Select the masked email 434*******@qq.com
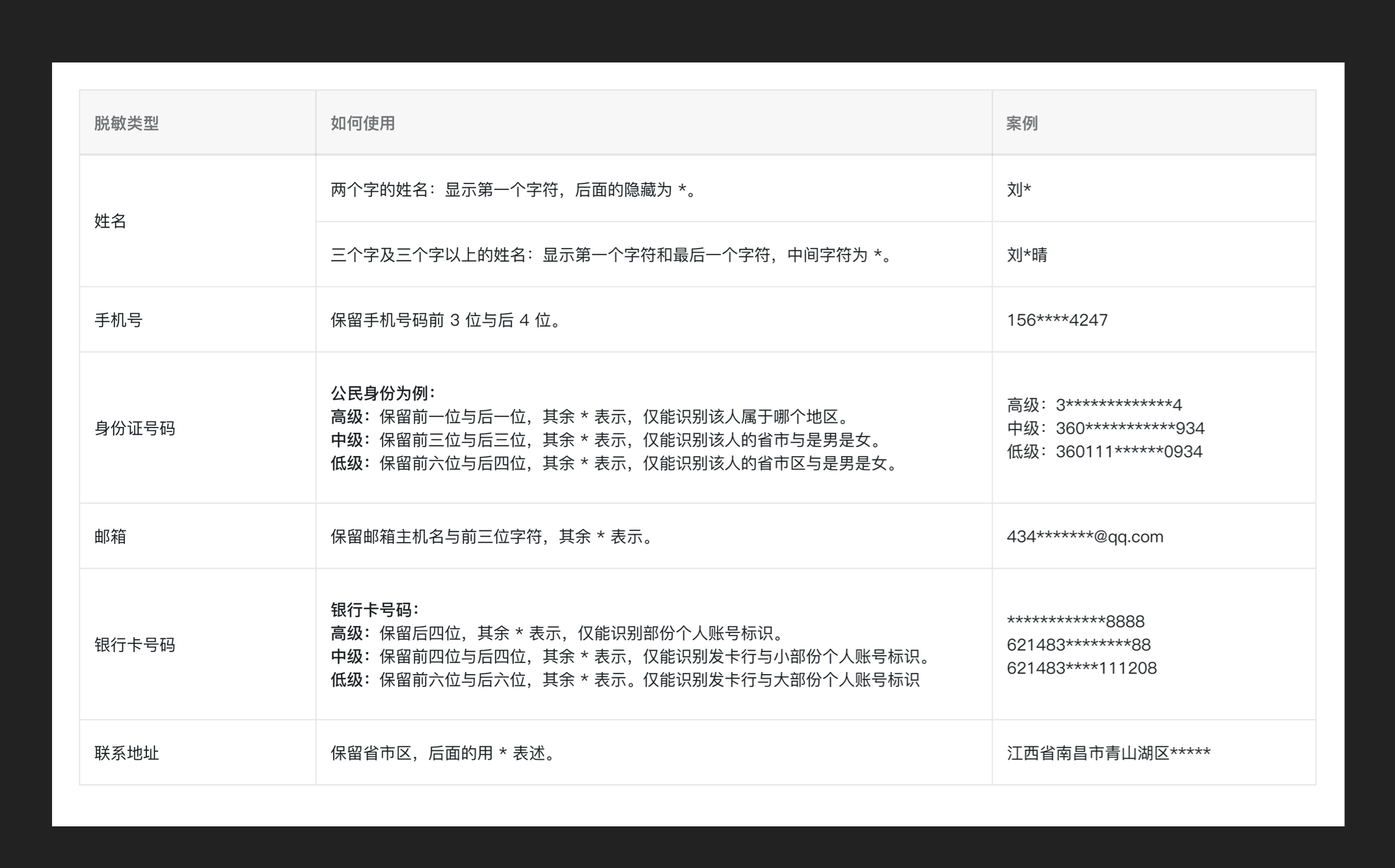1395x868 pixels. (1085, 537)
